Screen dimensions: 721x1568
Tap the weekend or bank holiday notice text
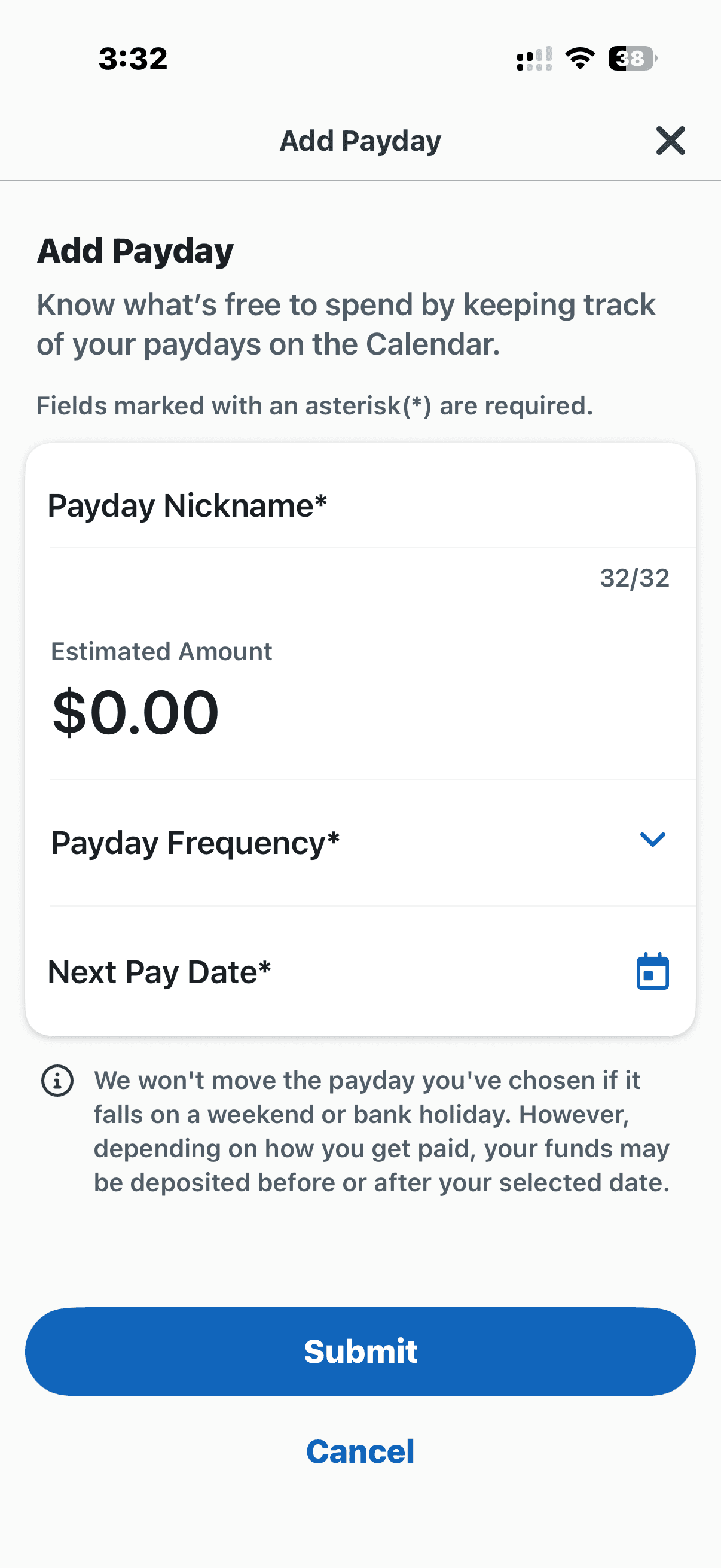pos(381,1131)
